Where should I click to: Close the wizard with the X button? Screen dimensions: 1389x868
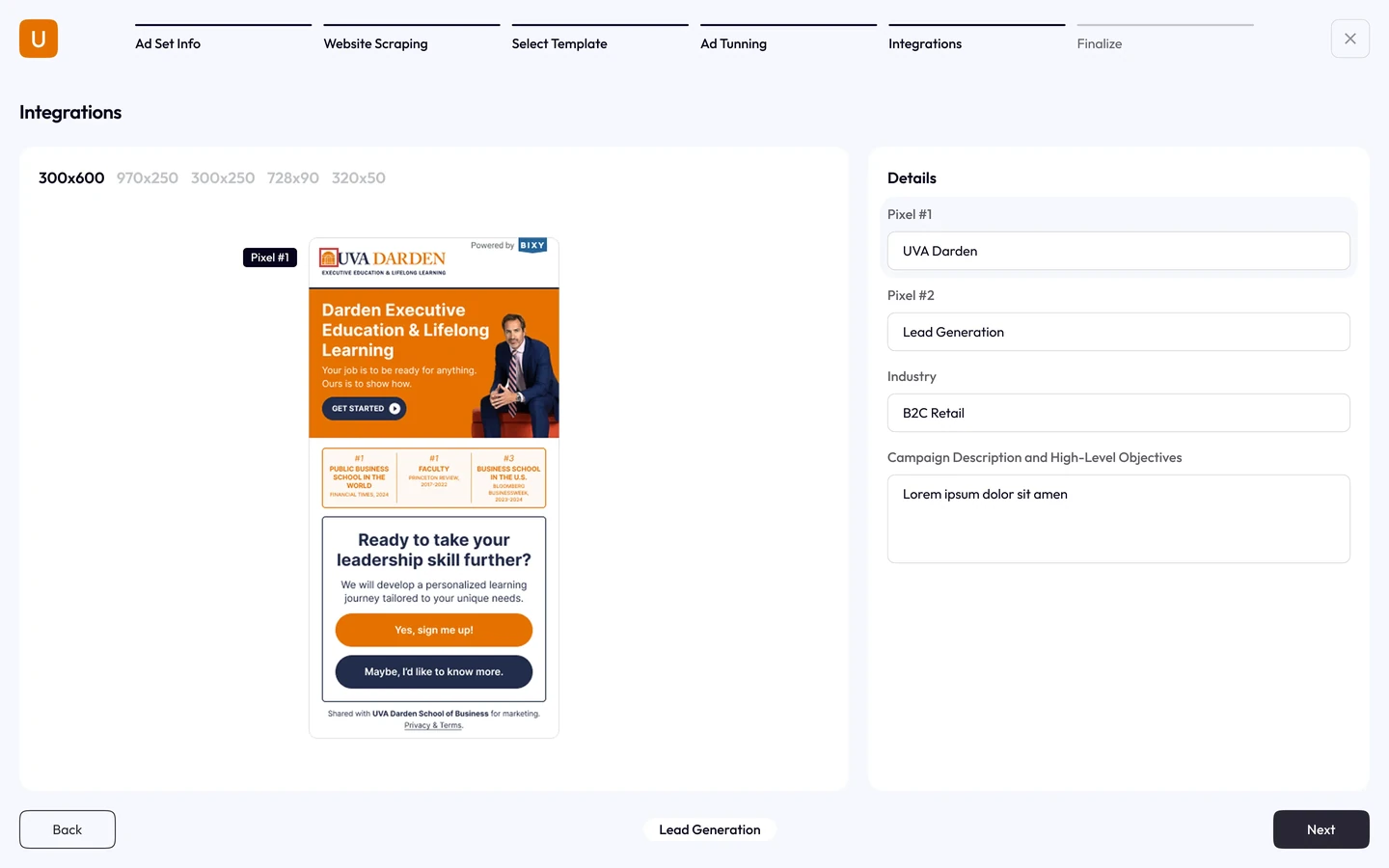(x=1349, y=39)
